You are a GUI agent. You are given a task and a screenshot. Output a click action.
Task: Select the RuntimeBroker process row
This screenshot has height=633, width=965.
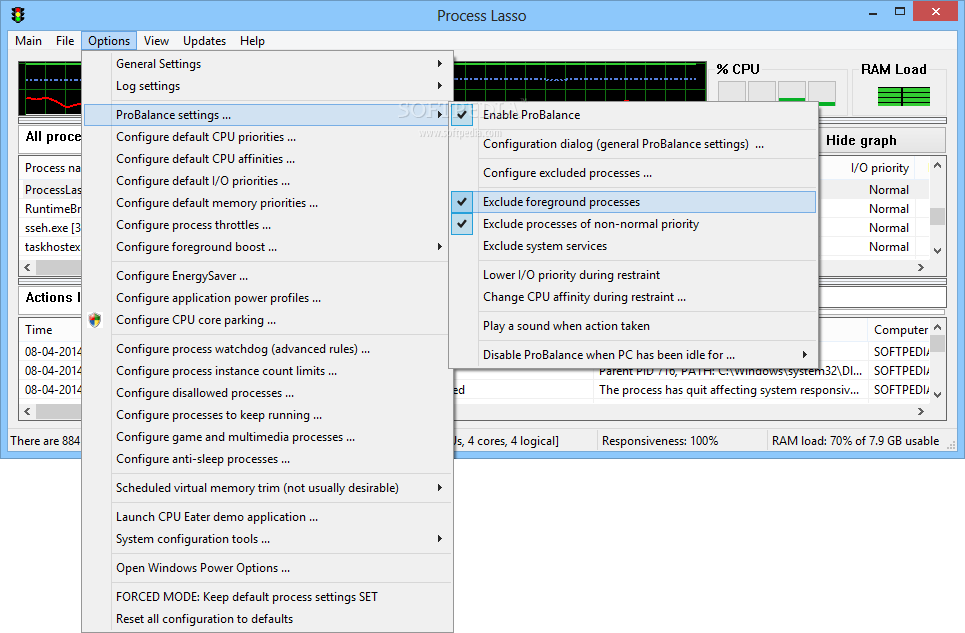point(52,209)
